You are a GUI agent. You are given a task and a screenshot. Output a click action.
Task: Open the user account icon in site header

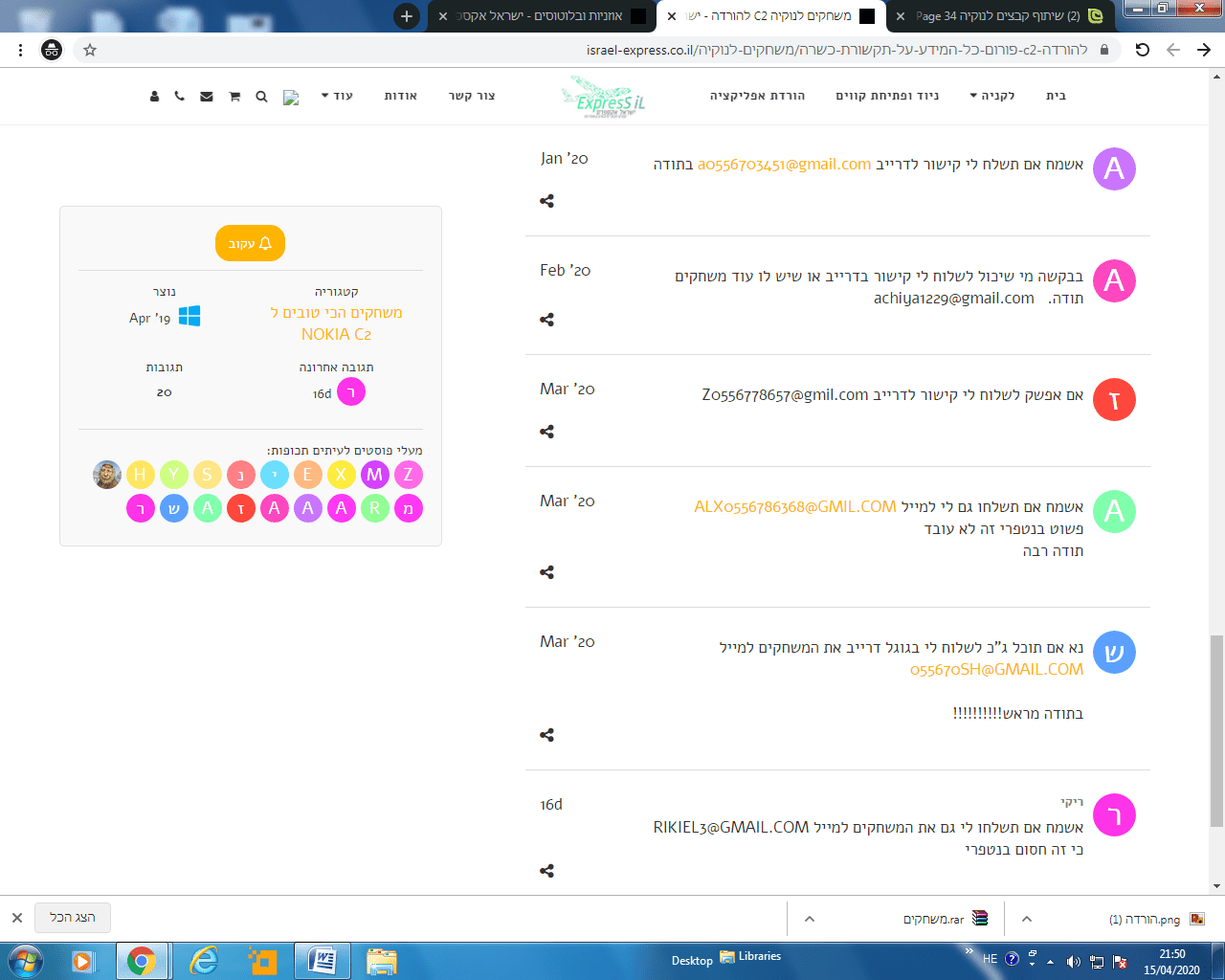tap(154, 96)
